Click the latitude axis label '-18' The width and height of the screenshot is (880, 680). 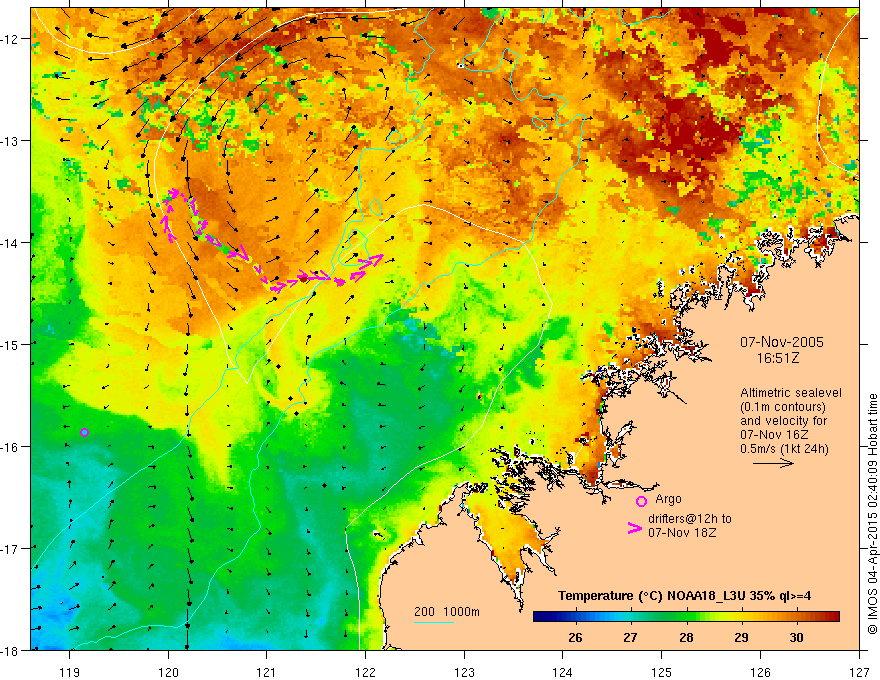[10, 650]
